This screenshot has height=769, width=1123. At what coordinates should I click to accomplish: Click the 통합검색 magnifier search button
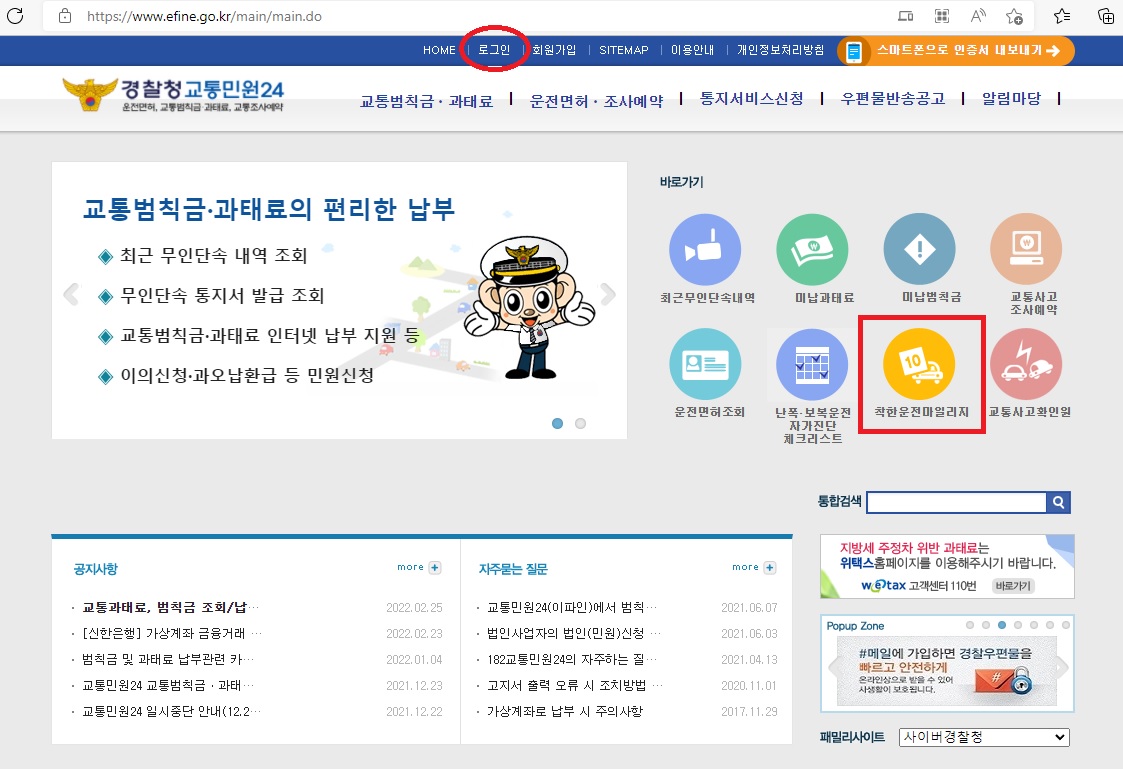1059,503
